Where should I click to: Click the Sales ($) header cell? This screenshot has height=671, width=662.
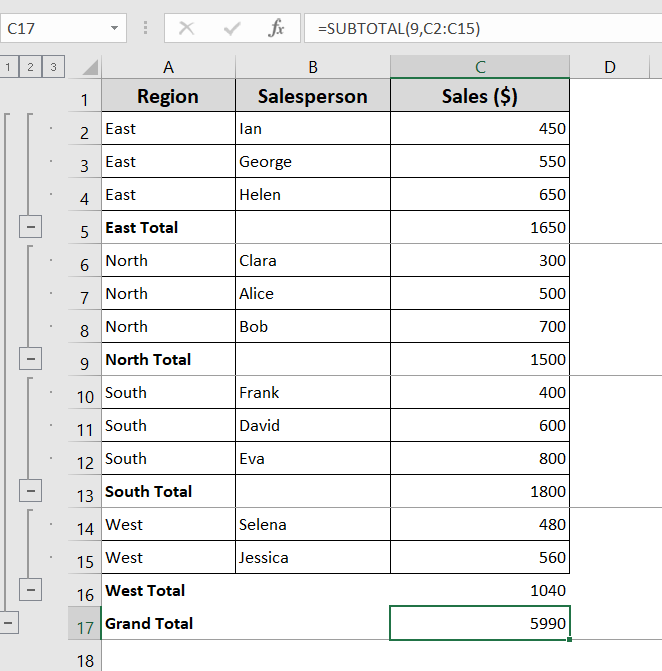(x=480, y=96)
